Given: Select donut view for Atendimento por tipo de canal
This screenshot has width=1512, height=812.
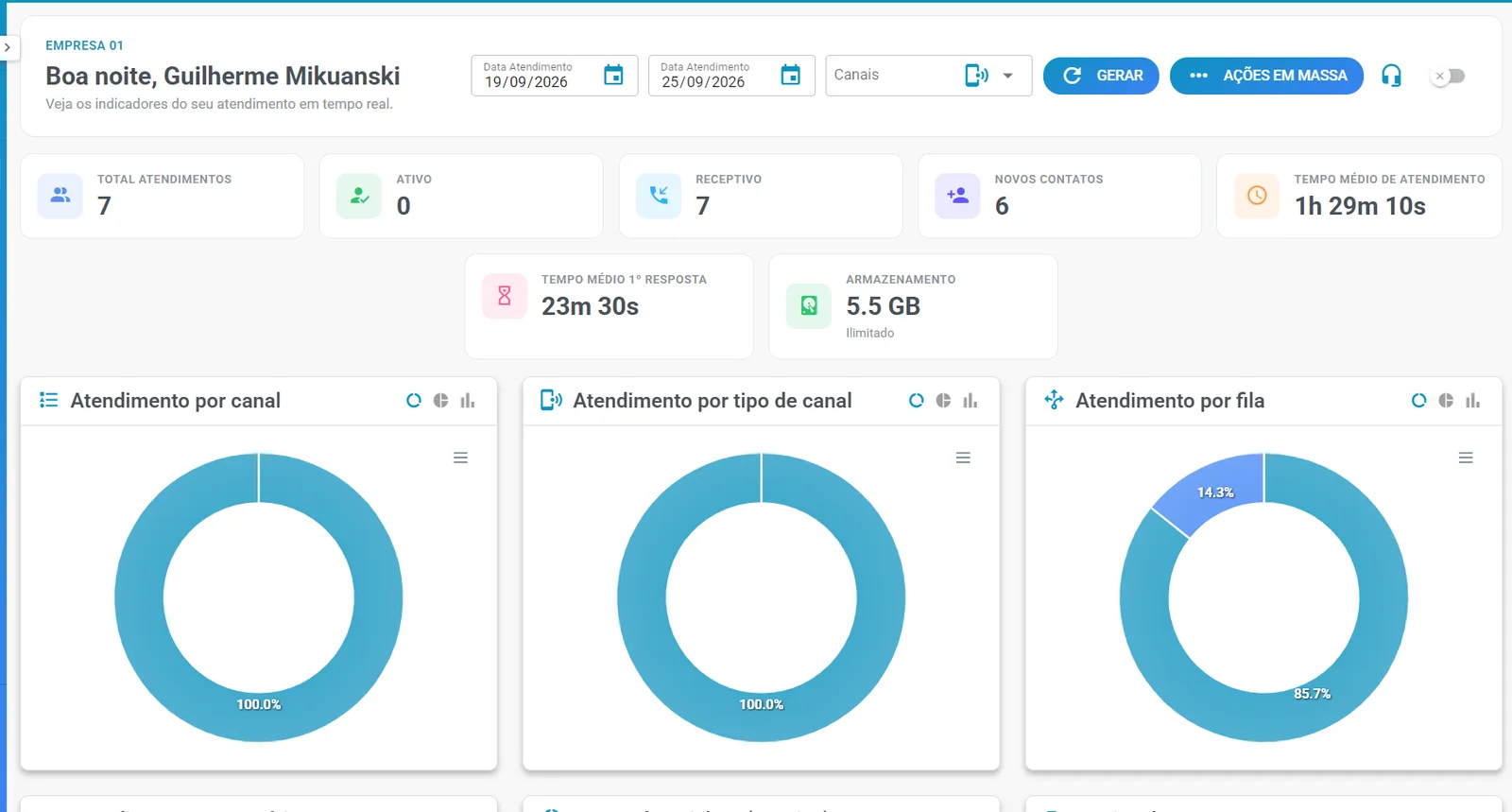Looking at the screenshot, I should [x=917, y=401].
